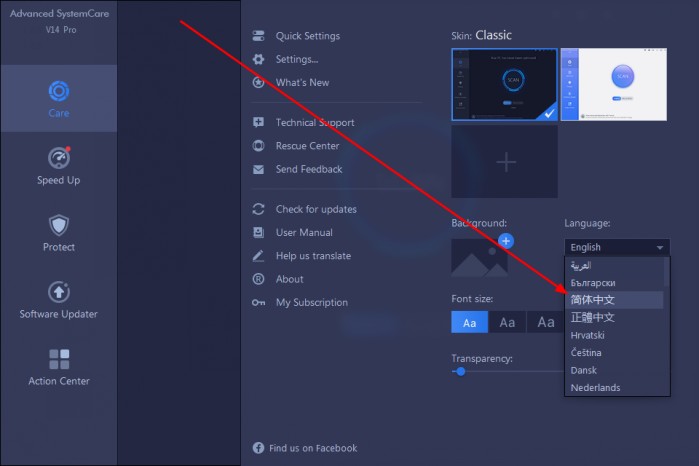Click the Facebook logo icon
699x466 pixels.
pyautogui.click(x=258, y=448)
